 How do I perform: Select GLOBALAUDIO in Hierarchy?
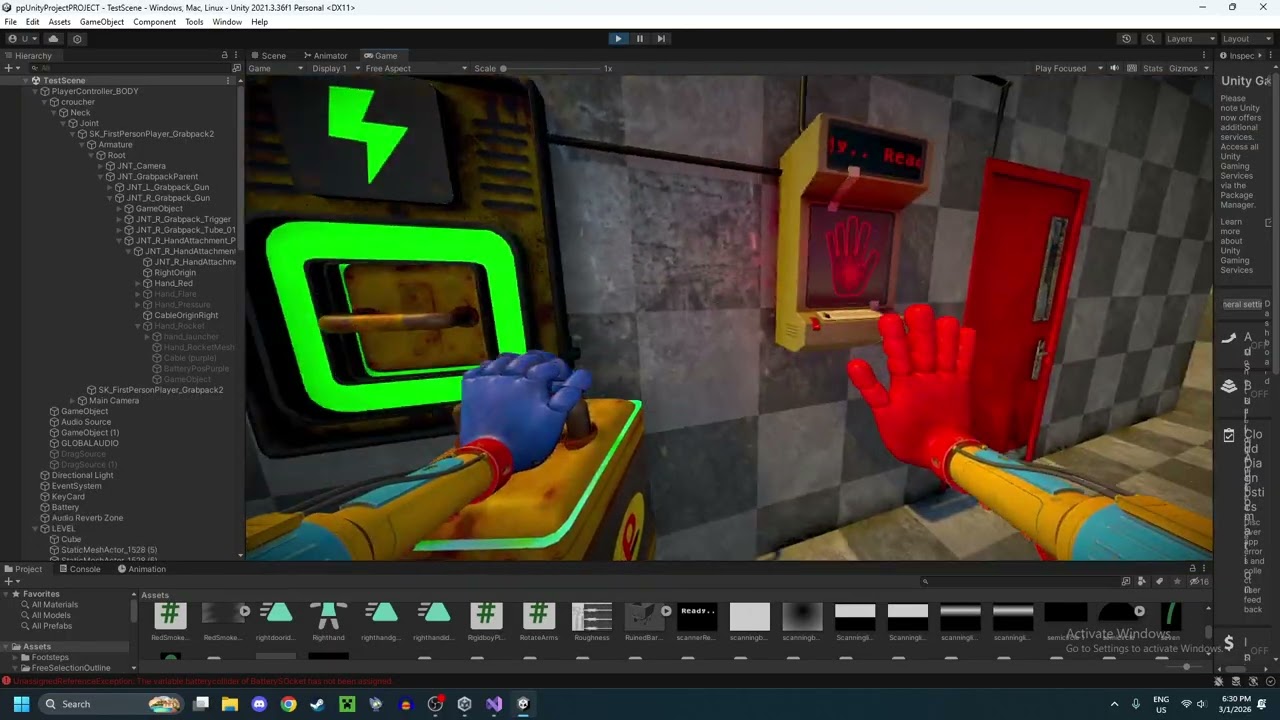coord(89,443)
